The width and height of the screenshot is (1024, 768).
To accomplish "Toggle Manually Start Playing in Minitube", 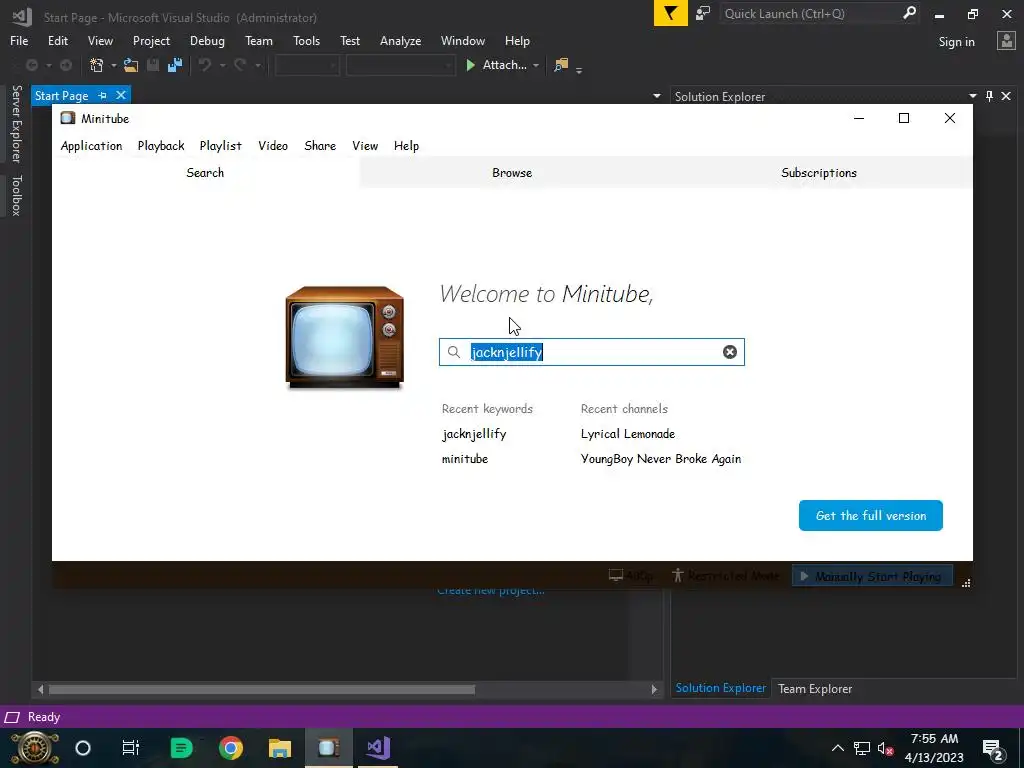I will click(x=871, y=576).
